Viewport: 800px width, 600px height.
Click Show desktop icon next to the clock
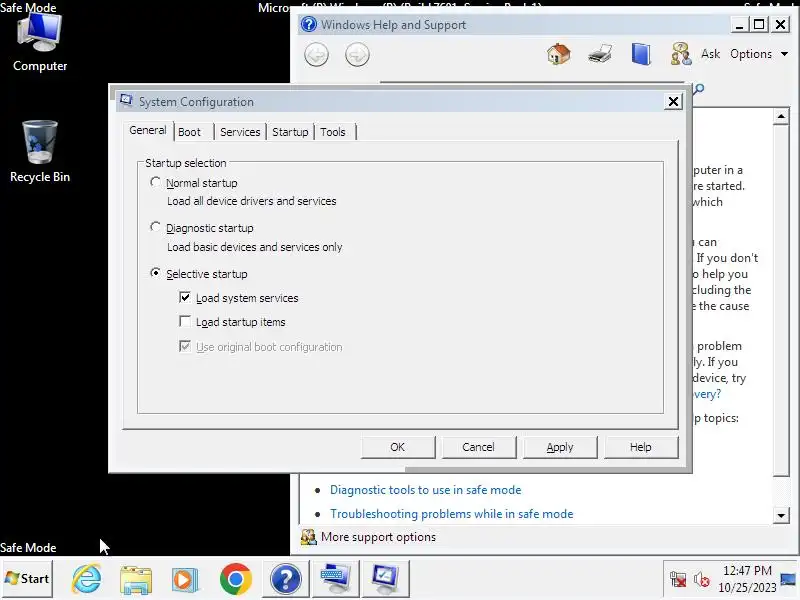point(789,579)
